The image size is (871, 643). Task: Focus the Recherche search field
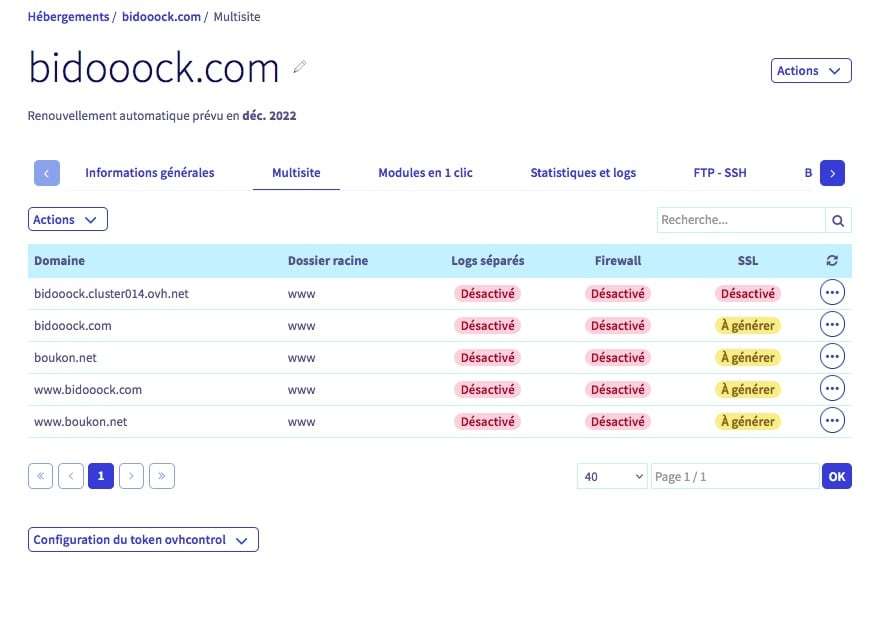pos(741,220)
